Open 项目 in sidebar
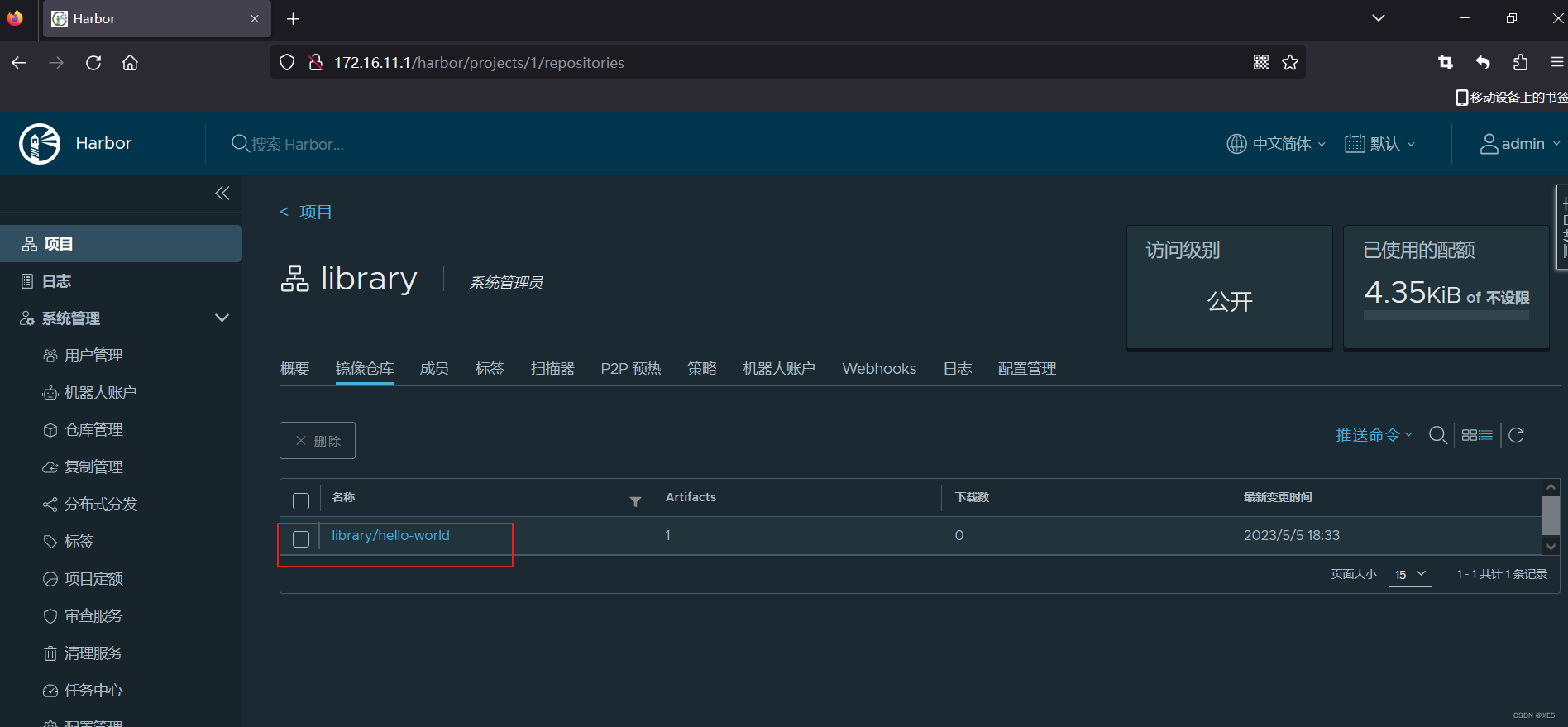Viewport: 1568px width, 727px height. pyautogui.click(x=121, y=244)
